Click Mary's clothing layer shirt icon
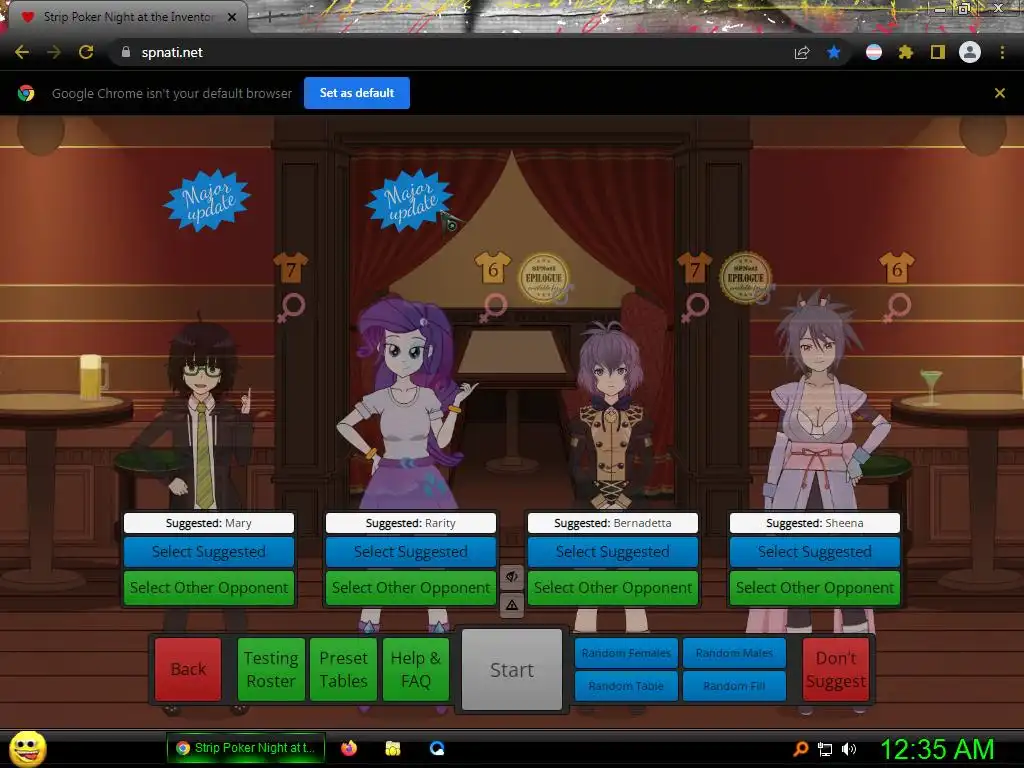This screenshot has width=1024, height=768. tap(291, 268)
